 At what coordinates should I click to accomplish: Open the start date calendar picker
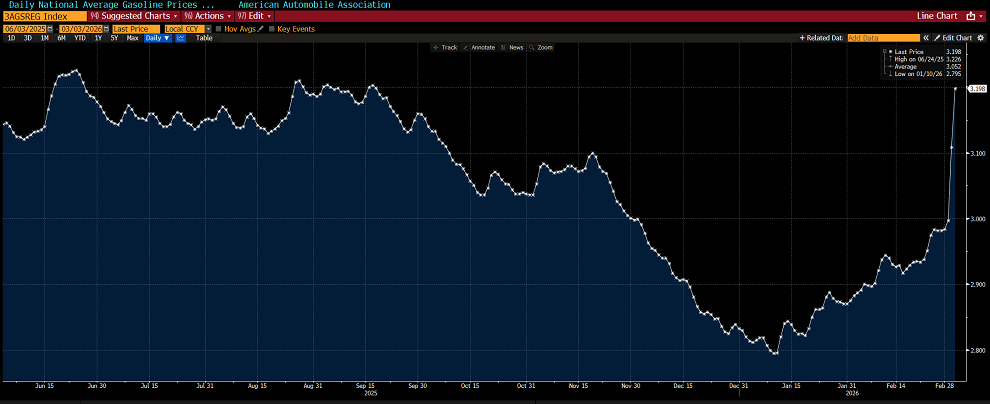click(49, 29)
